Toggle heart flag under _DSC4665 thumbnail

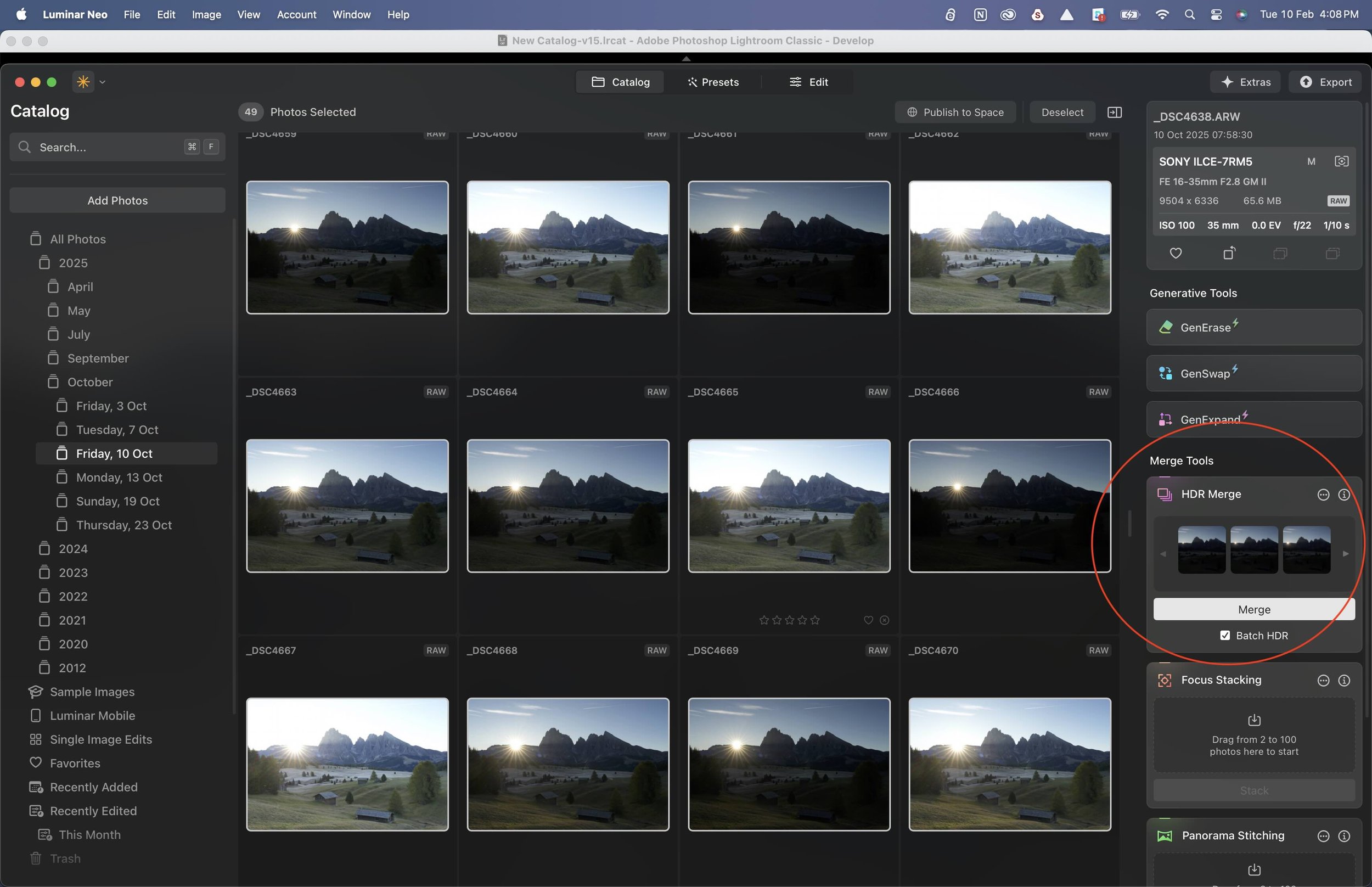point(868,620)
